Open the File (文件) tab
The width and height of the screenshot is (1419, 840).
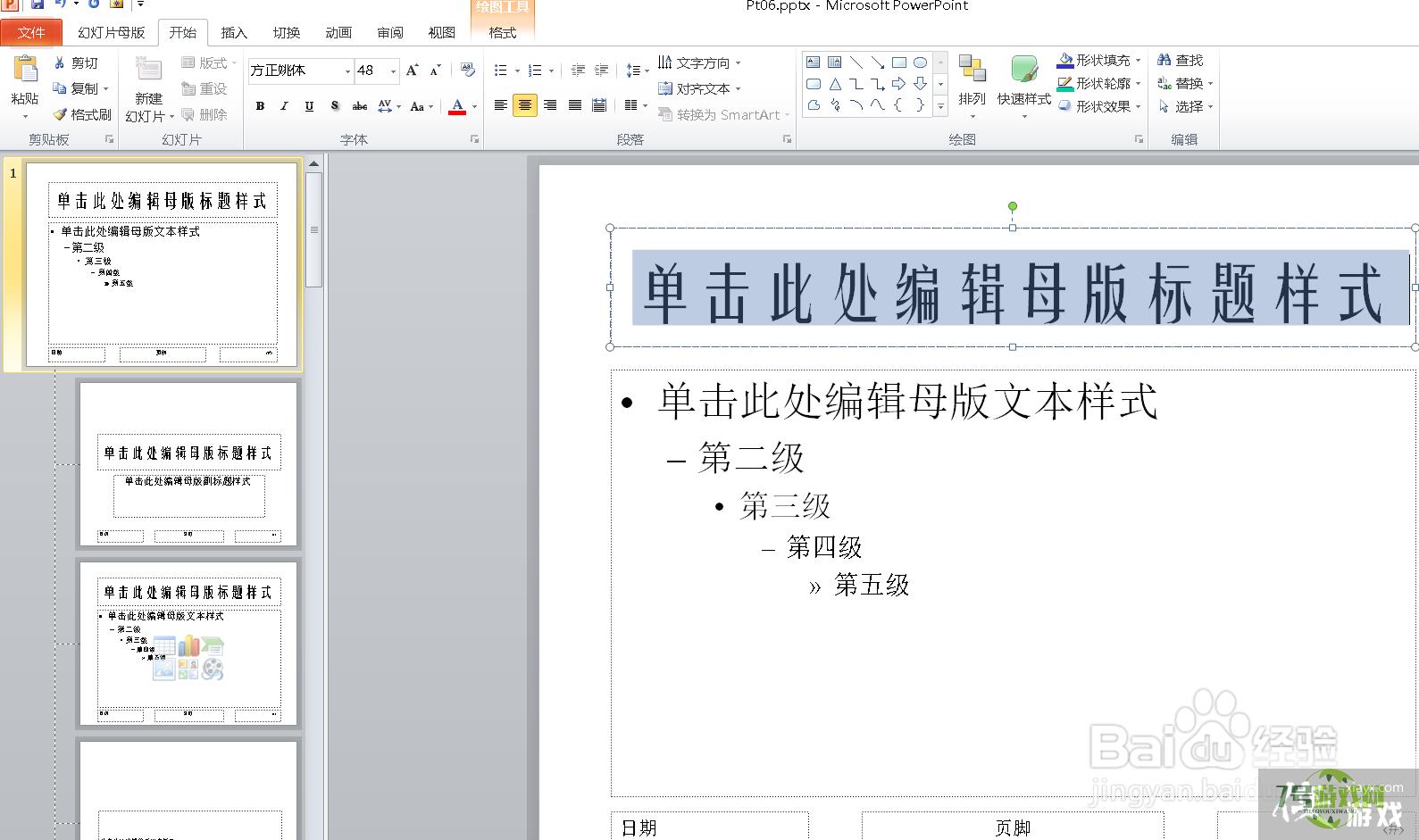coord(31,32)
